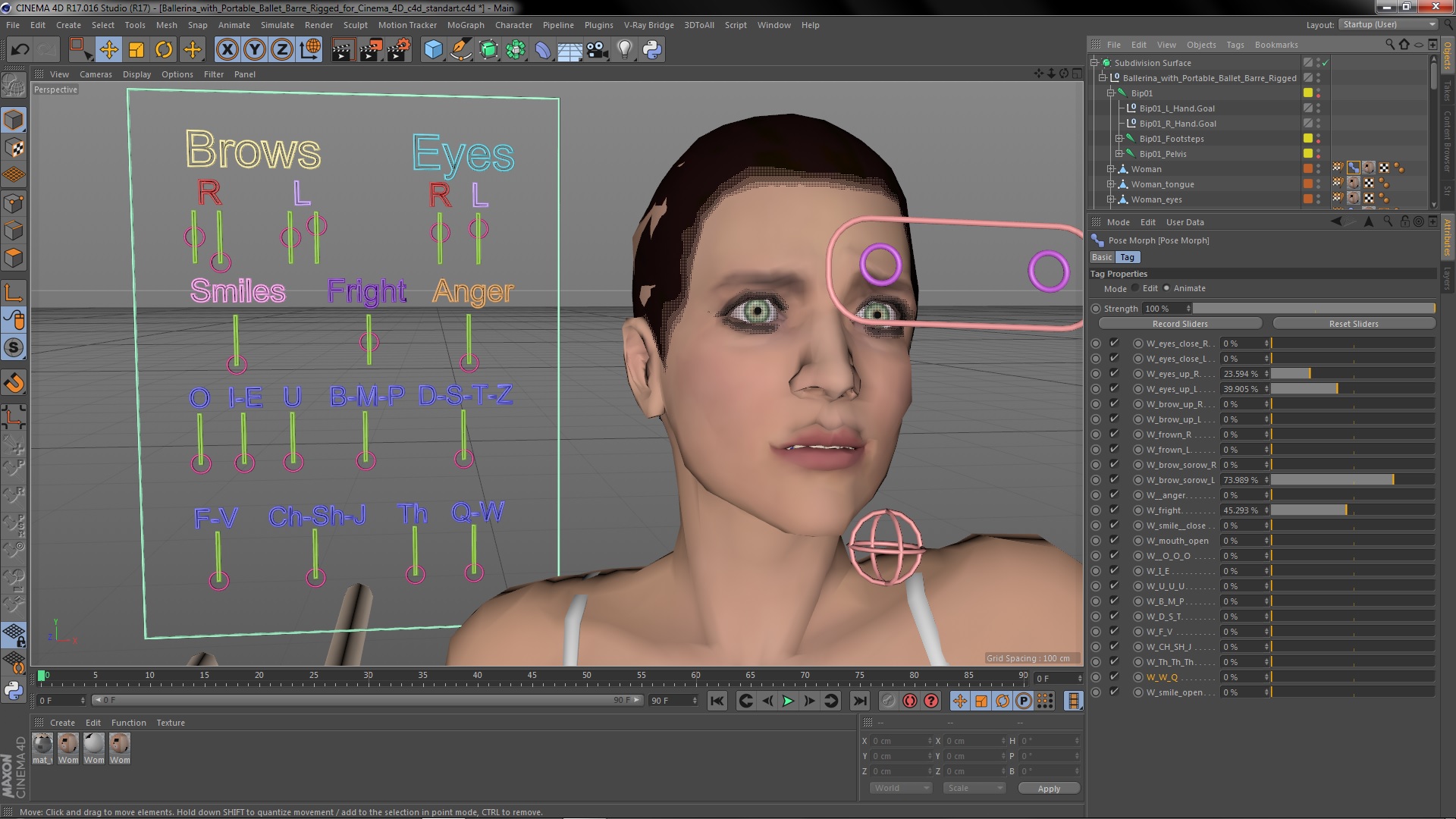Click the lock icon in Attribute Manager
This screenshot has width=1456, height=819.
point(1404,221)
